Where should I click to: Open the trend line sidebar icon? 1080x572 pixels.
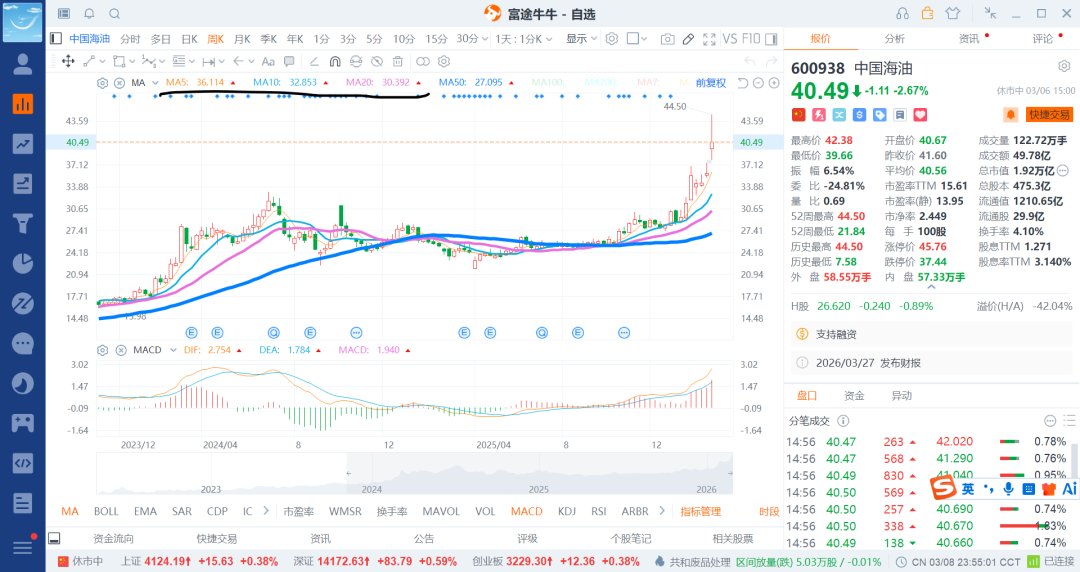[x=23, y=143]
